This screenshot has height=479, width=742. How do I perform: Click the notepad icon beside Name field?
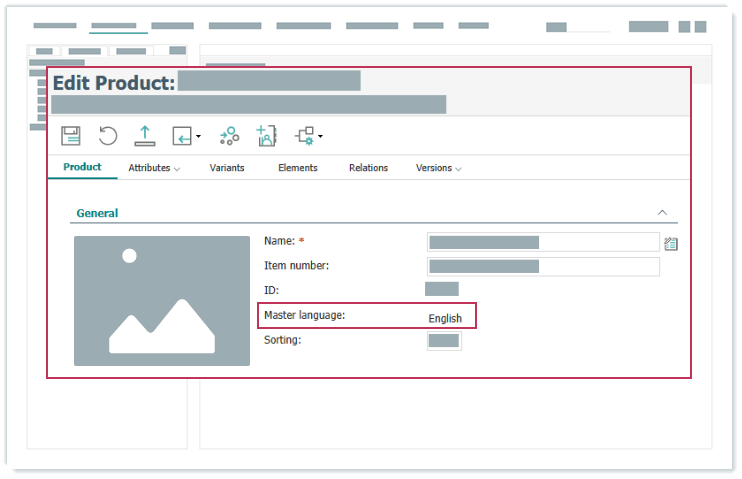pyautogui.click(x=671, y=243)
